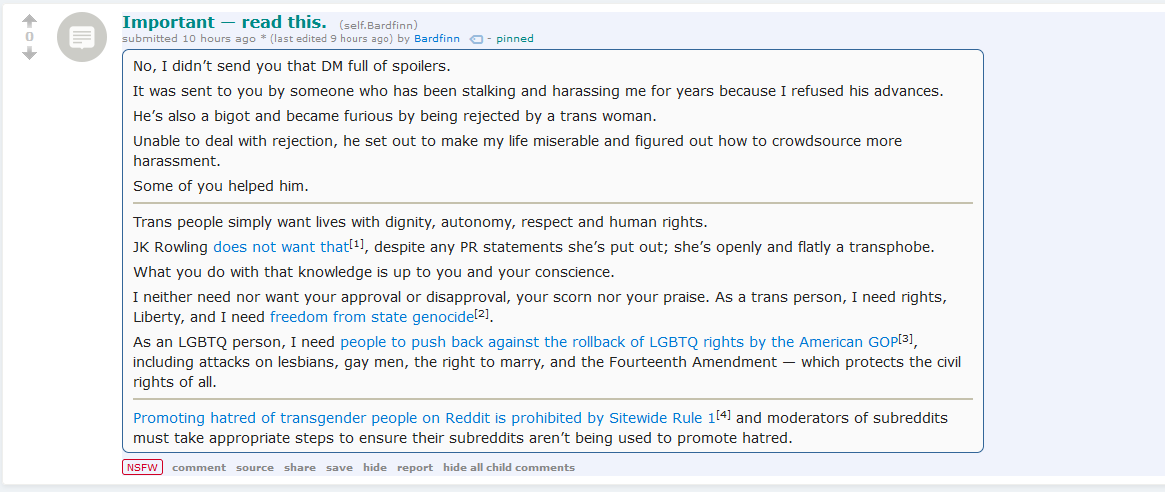This screenshot has height=492, width=1165.
Task: Click the self-post text thumbnail icon
Action: (82, 38)
